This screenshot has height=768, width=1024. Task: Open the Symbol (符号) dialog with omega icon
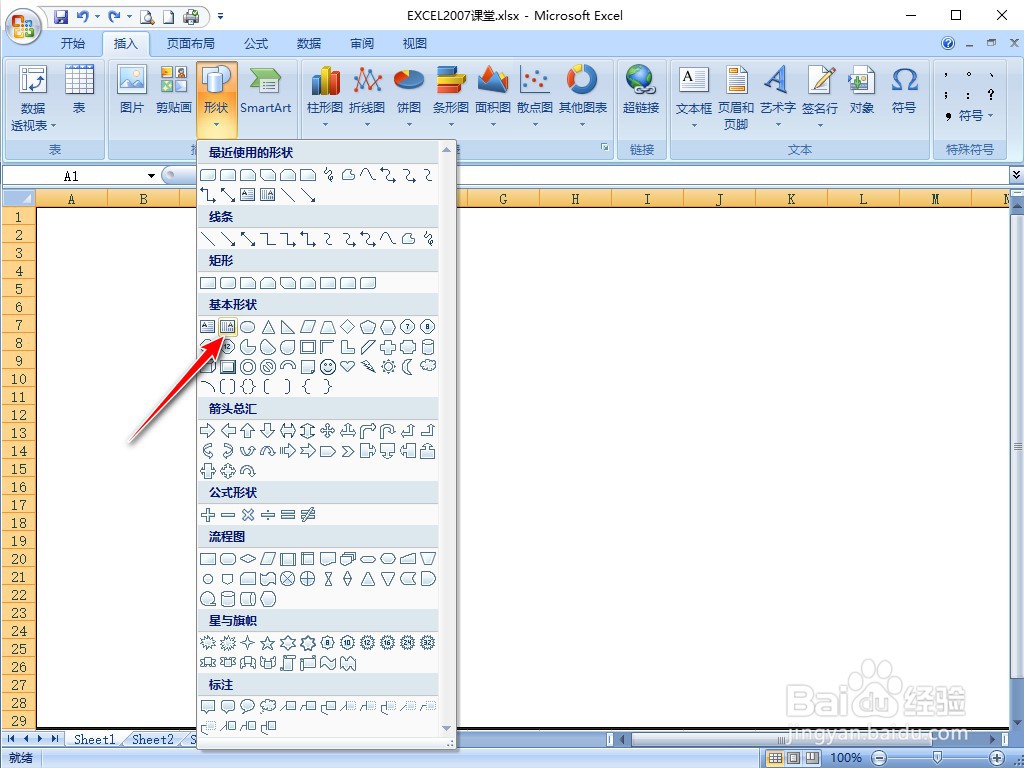[x=904, y=90]
